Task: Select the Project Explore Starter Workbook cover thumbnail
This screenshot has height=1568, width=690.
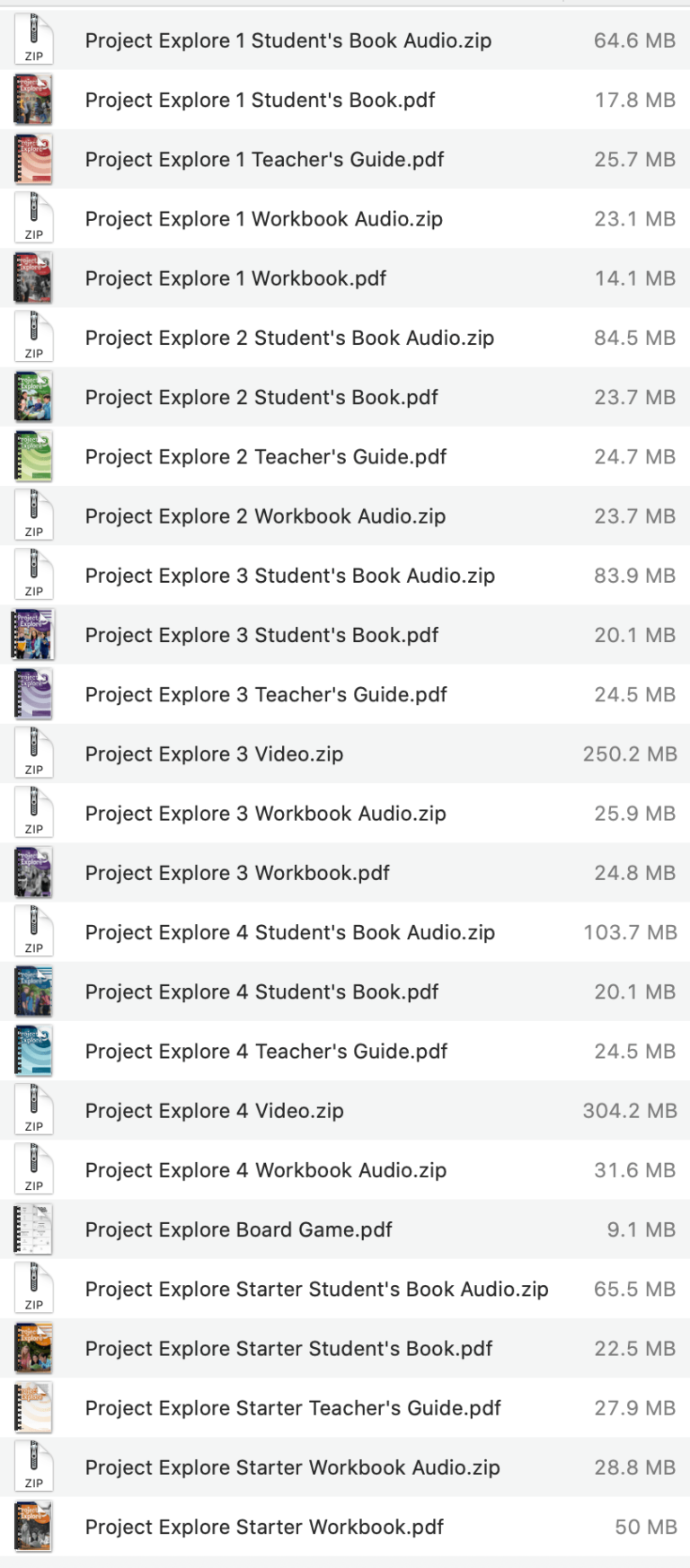Action: pyautogui.click(x=33, y=1526)
